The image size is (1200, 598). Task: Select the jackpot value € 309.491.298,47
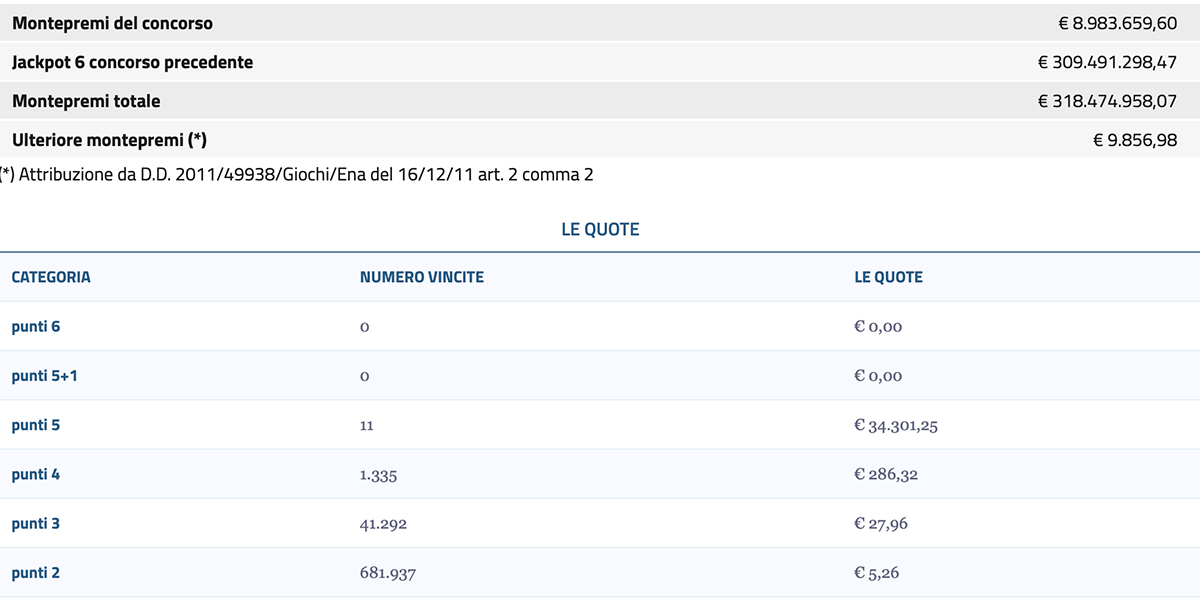click(x=1108, y=62)
